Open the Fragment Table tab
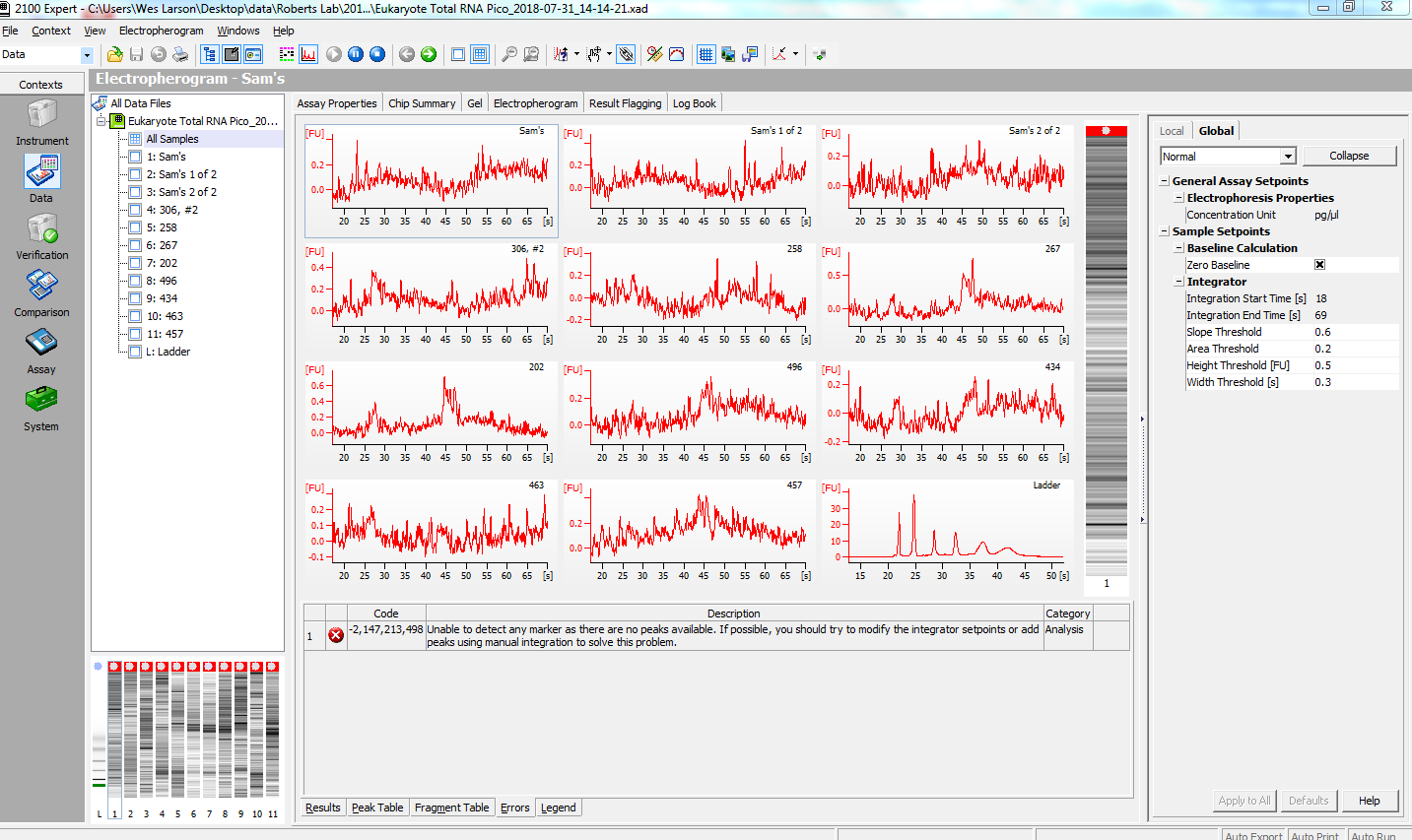Screen dimensions: 1412x840 [x=451, y=808]
